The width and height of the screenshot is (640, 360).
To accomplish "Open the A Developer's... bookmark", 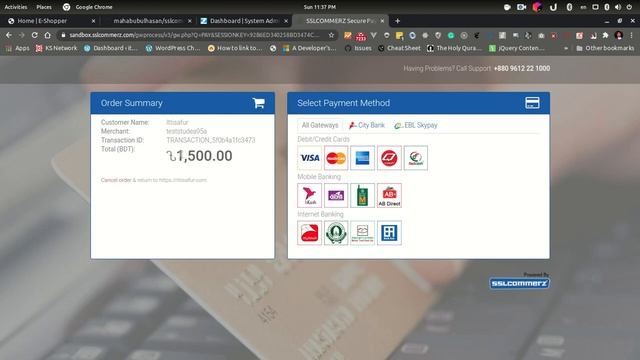I will pyautogui.click(x=309, y=48).
